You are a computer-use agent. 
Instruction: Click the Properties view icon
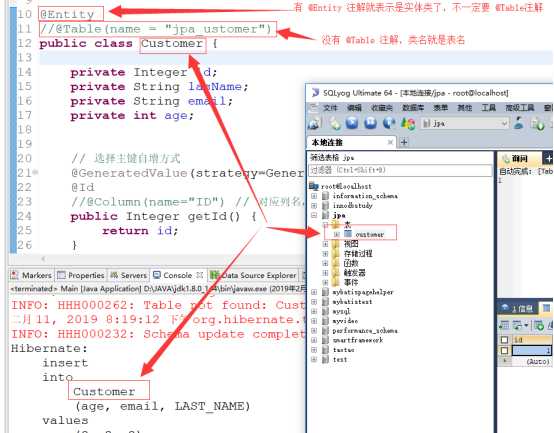pyautogui.click(x=61, y=275)
